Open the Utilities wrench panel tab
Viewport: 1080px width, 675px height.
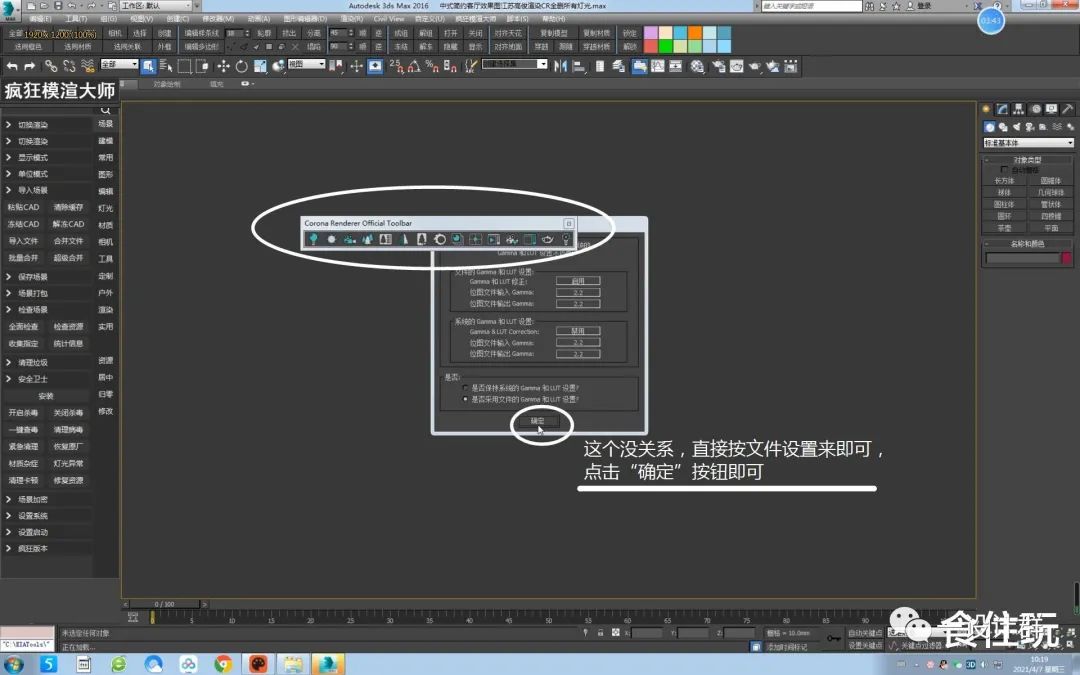tap(1068, 109)
